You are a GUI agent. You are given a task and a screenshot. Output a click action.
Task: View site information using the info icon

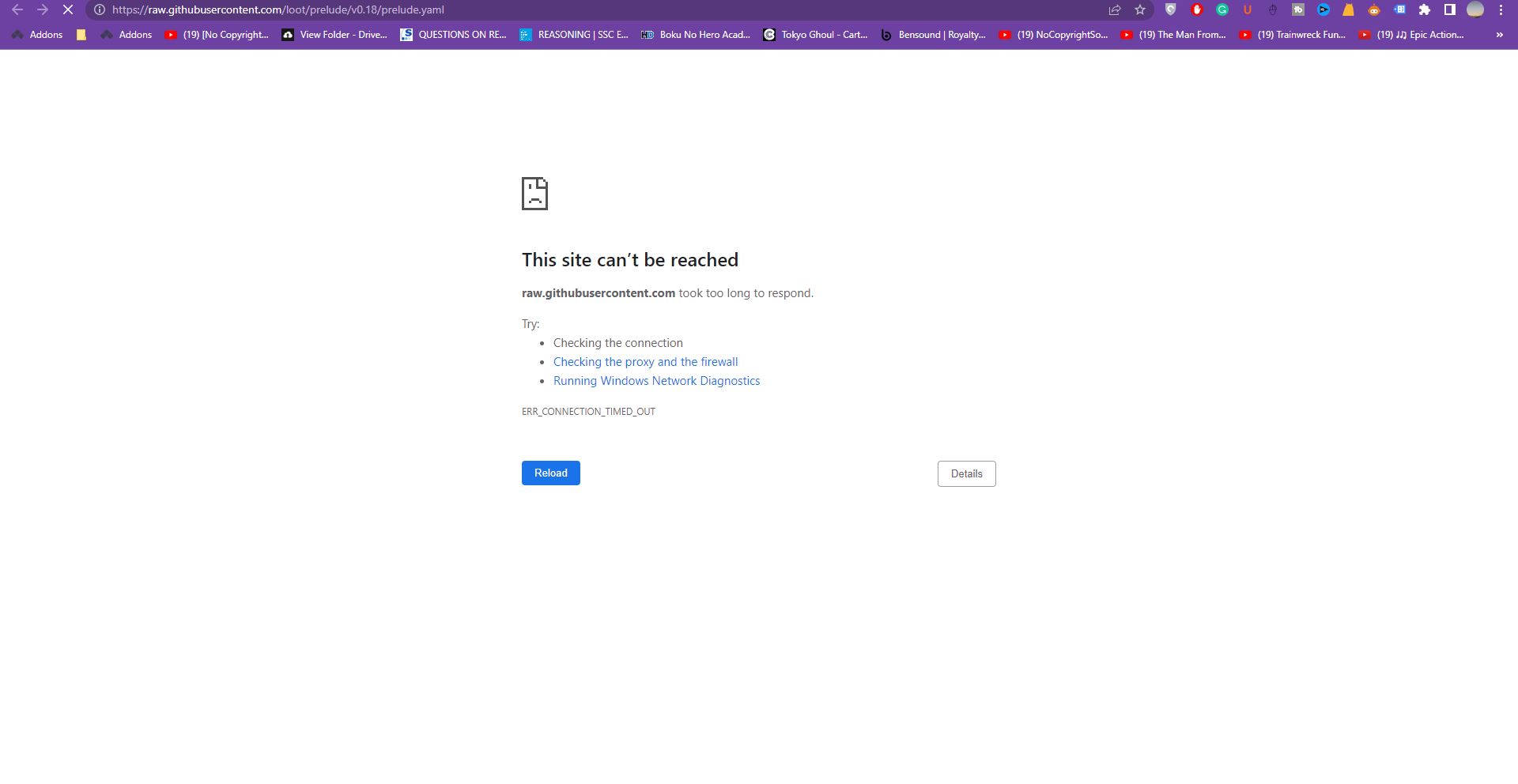click(x=98, y=9)
